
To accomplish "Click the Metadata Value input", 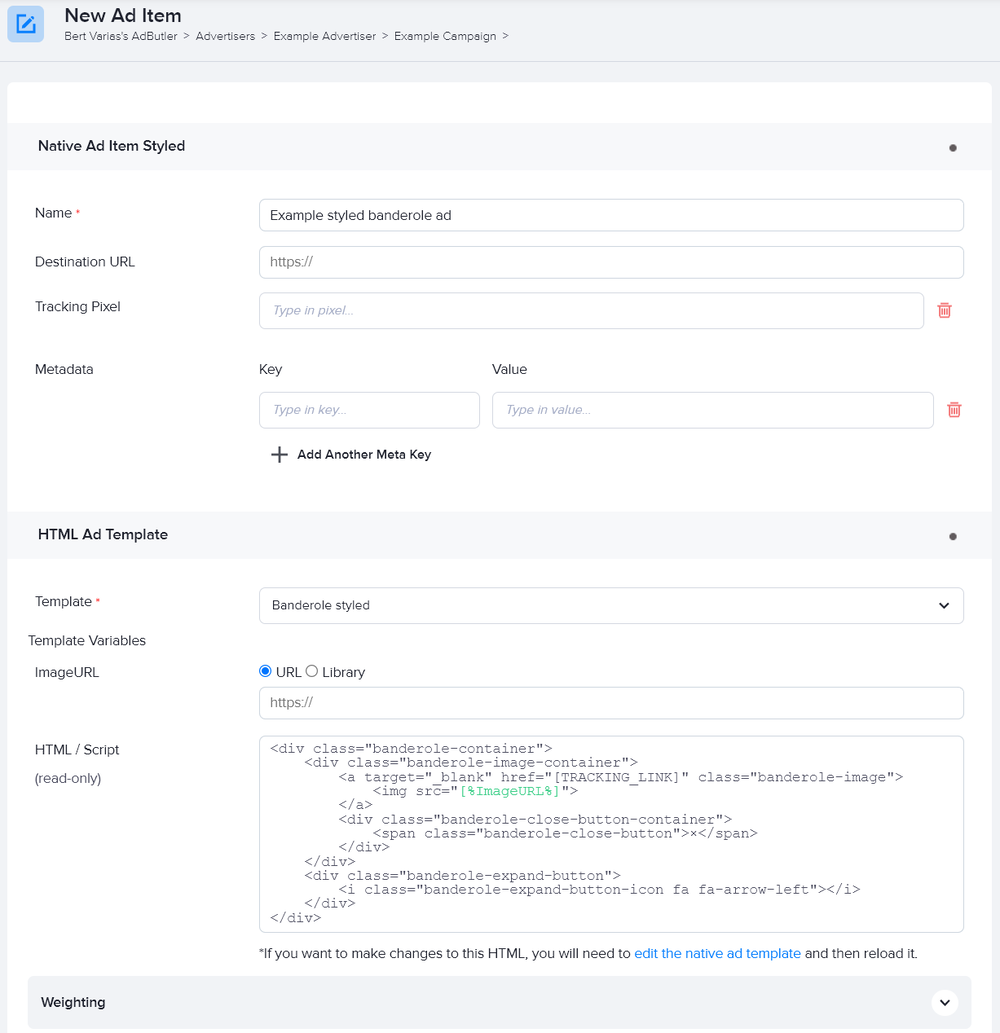I will [x=713, y=410].
